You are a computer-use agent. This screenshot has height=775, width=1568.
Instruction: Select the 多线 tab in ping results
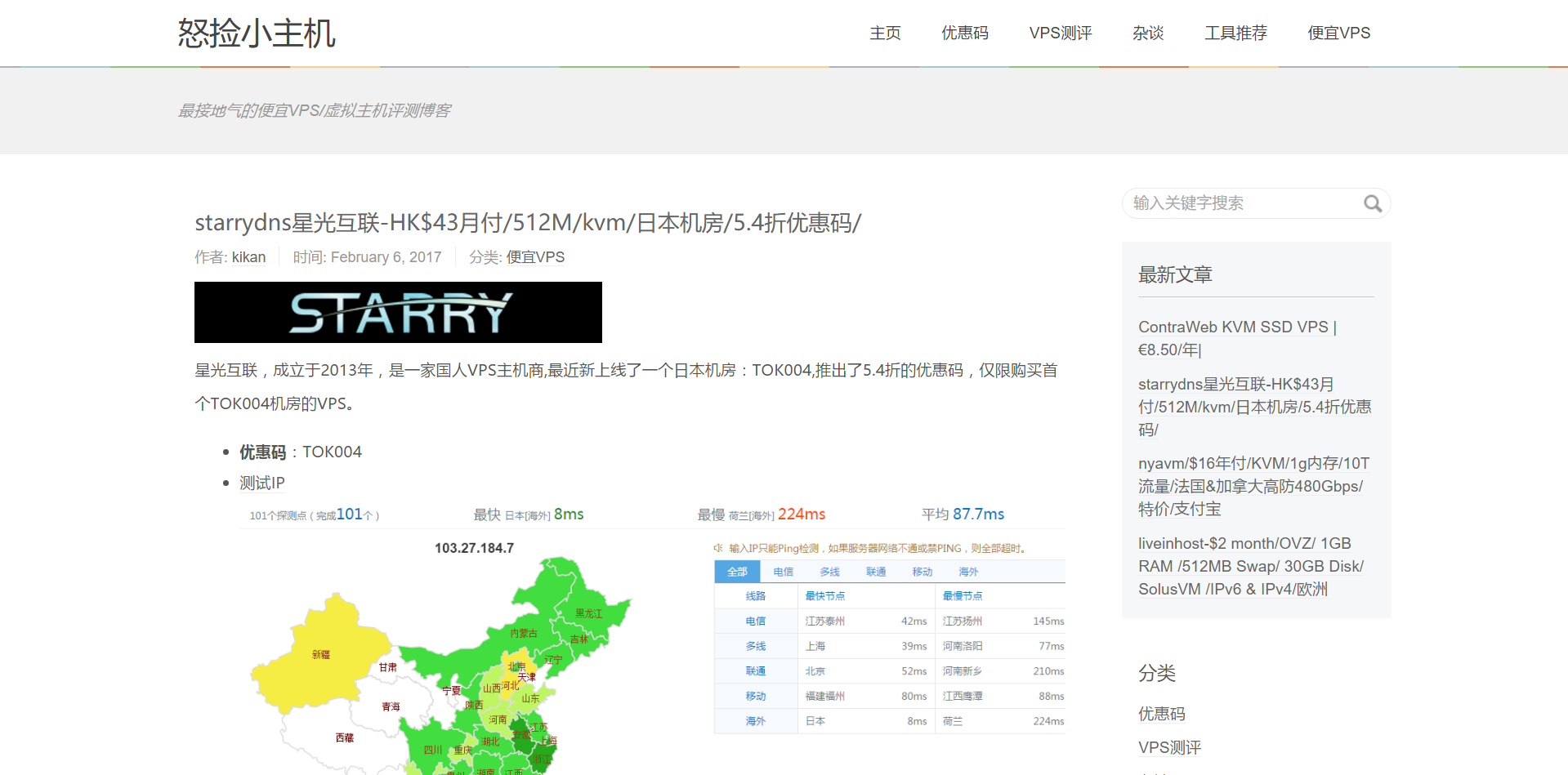pos(830,572)
